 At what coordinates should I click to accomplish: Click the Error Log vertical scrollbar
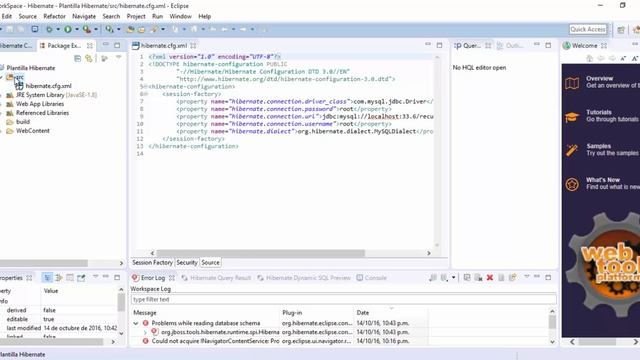click(552, 322)
